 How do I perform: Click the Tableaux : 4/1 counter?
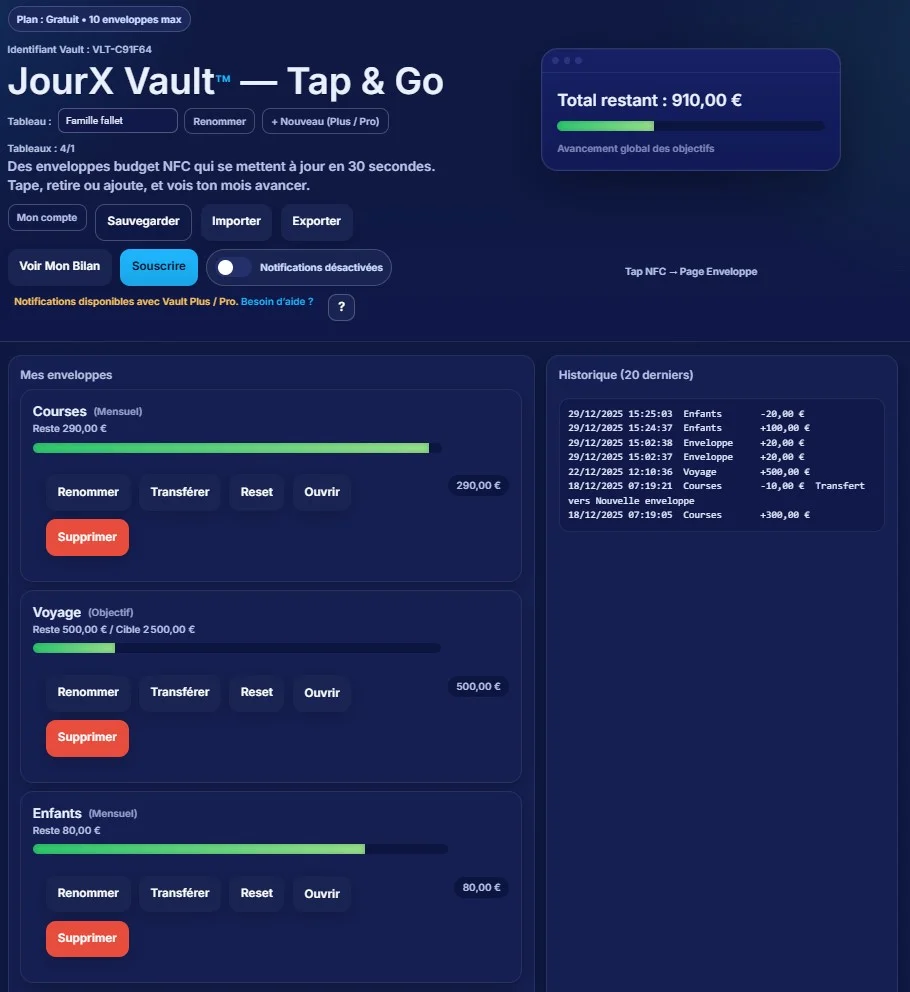point(41,149)
